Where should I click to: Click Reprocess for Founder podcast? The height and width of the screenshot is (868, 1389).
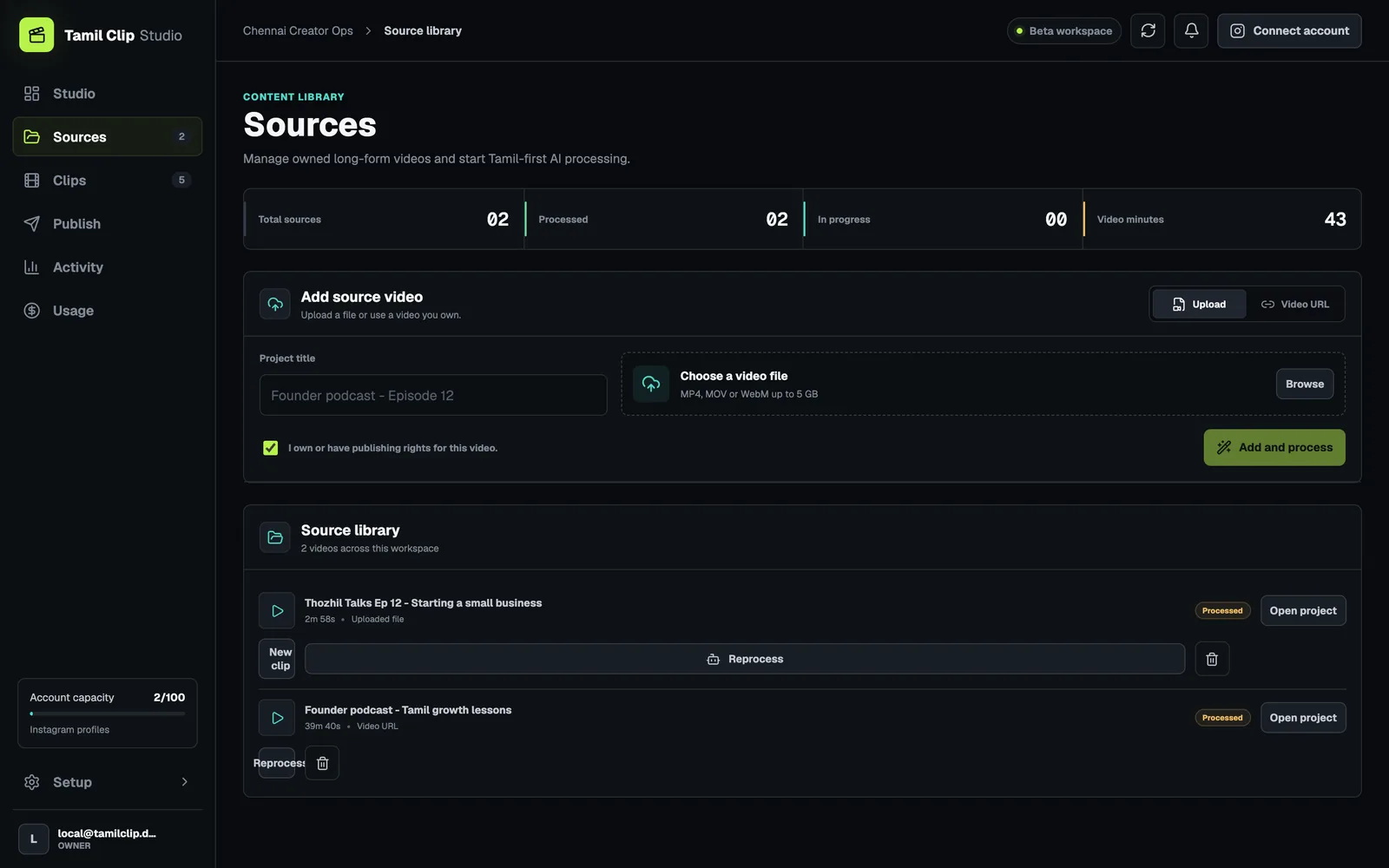[277, 763]
